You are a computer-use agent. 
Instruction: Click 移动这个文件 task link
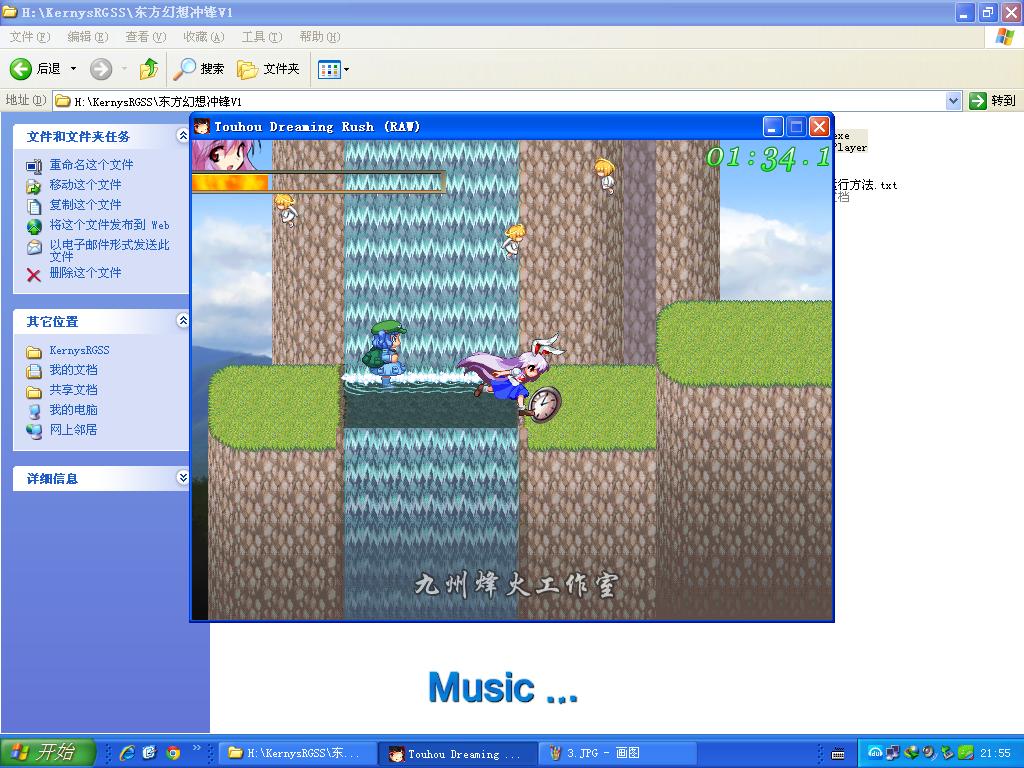pyautogui.click(x=86, y=185)
